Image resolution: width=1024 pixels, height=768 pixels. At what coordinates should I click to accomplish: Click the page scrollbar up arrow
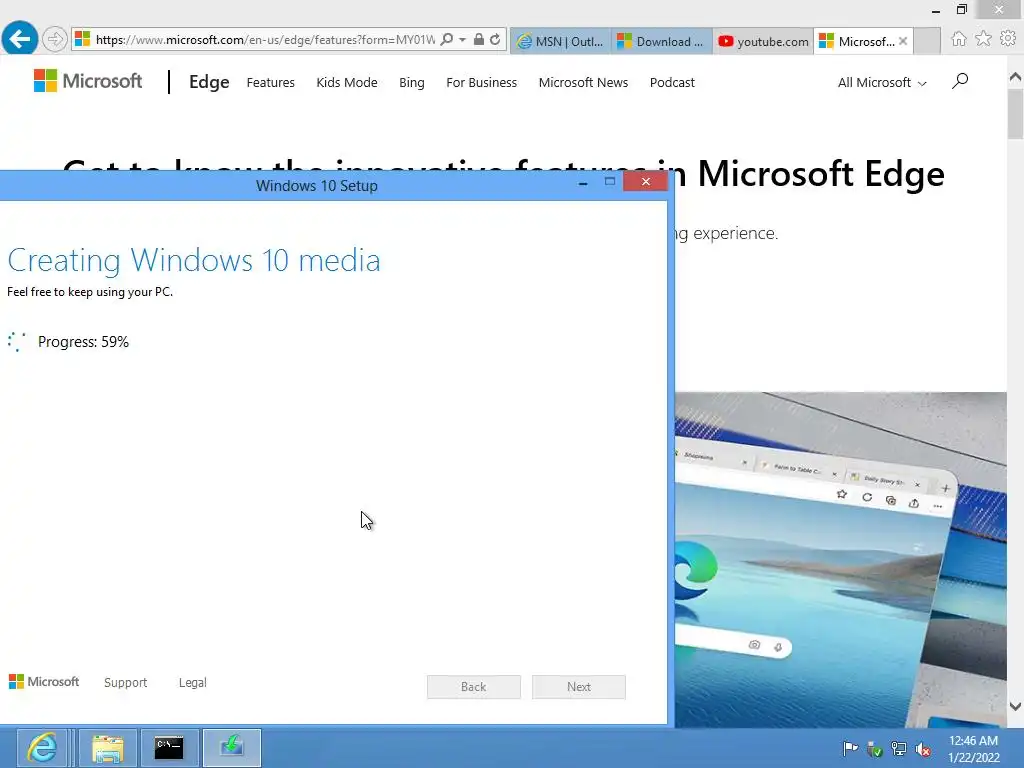pos(1015,77)
